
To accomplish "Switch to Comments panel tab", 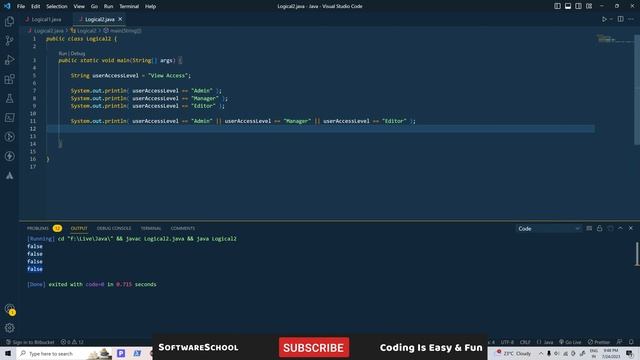I will click(183, 228).
